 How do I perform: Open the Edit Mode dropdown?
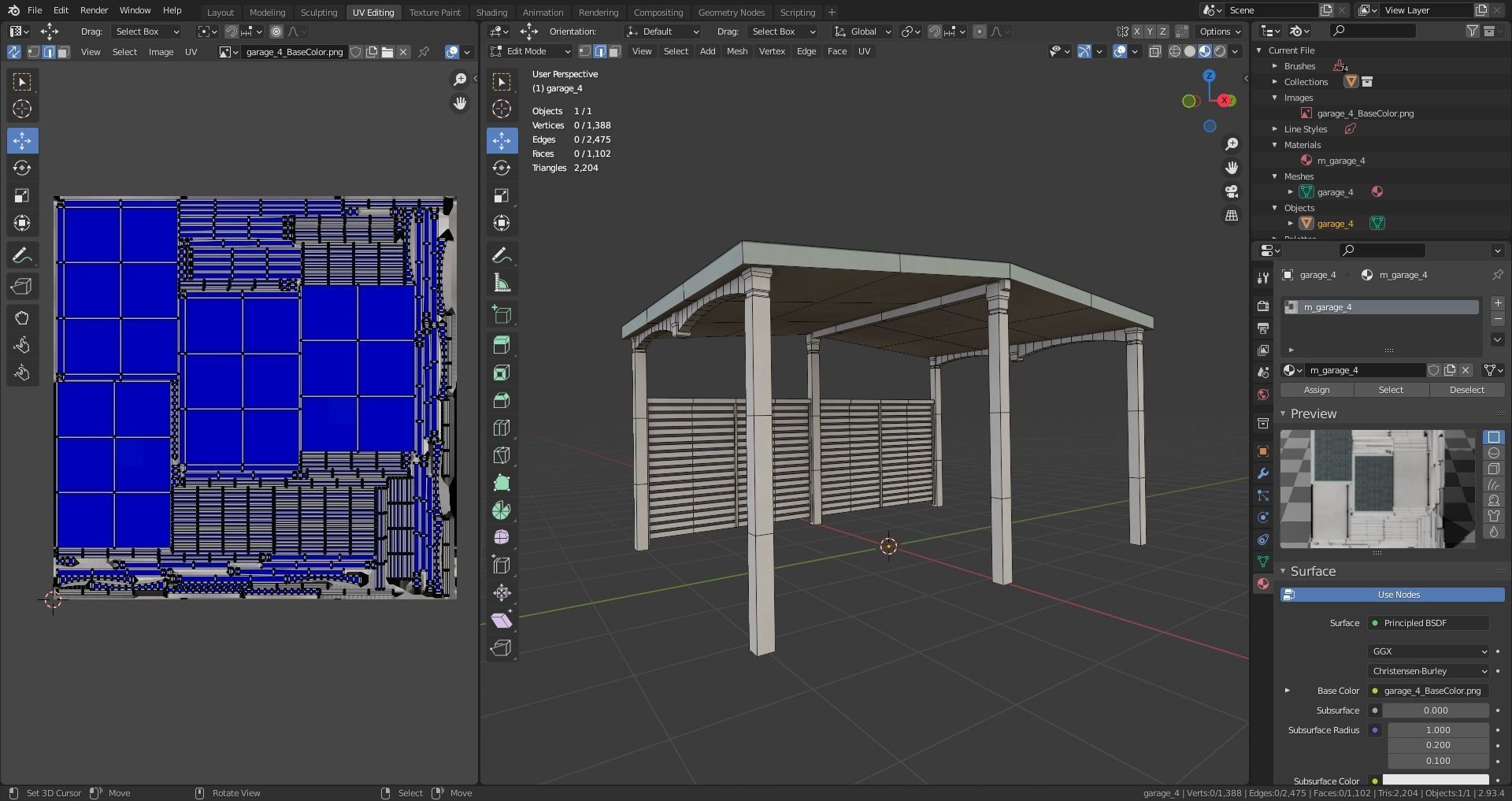(530, 51)
